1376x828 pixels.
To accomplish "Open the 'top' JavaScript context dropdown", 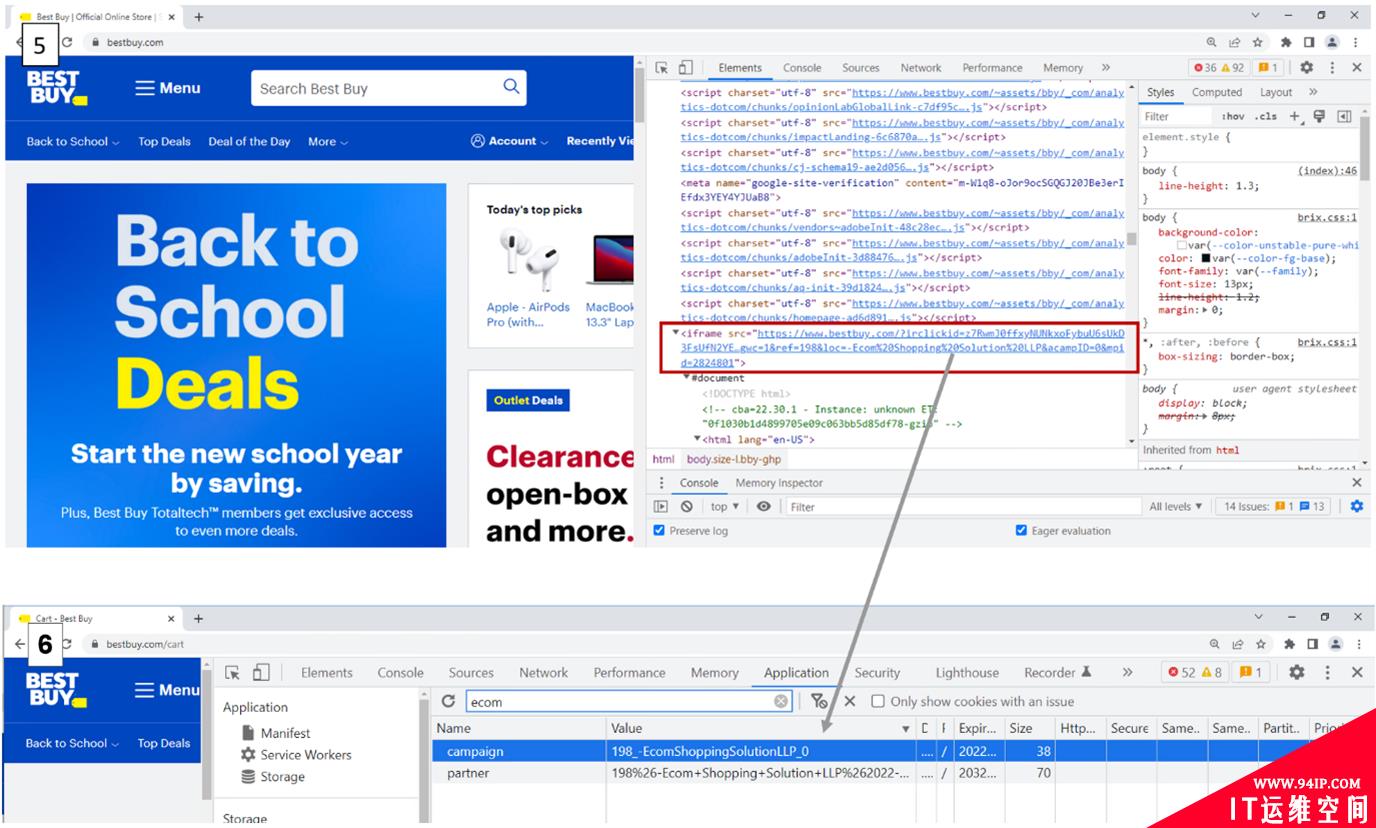I will click(x=725, y=507).
